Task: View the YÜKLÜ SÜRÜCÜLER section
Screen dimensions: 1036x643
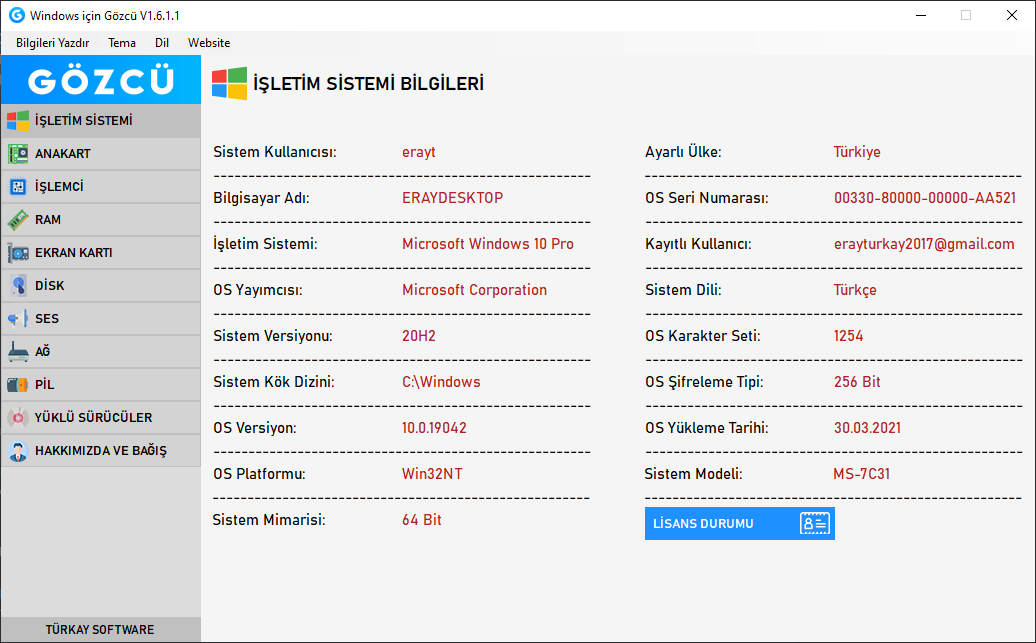Action: [x=101, y=418]
